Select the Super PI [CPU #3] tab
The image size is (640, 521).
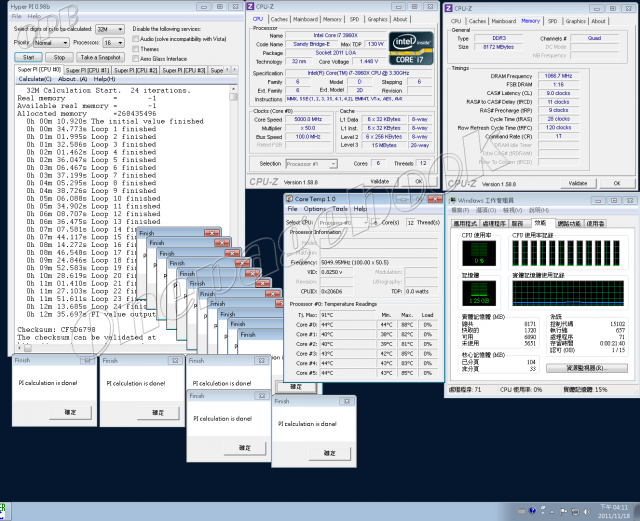pos(184,70)
